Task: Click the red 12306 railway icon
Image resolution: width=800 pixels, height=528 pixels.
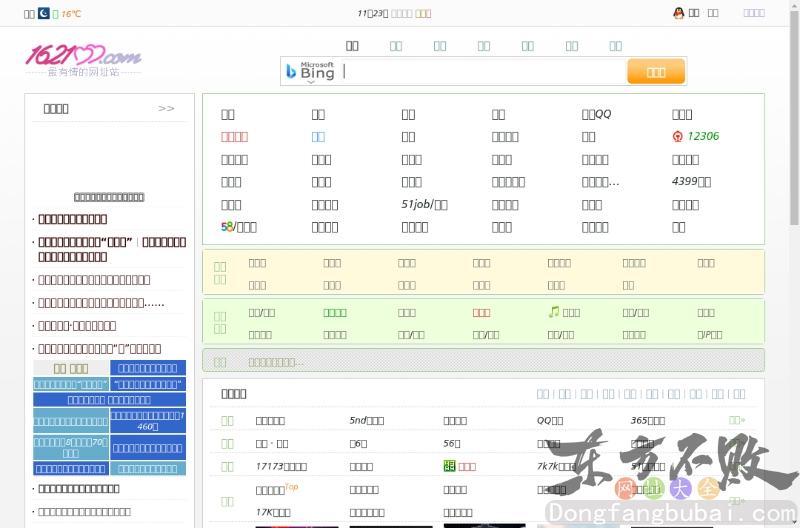Action: tap(678, 137)
